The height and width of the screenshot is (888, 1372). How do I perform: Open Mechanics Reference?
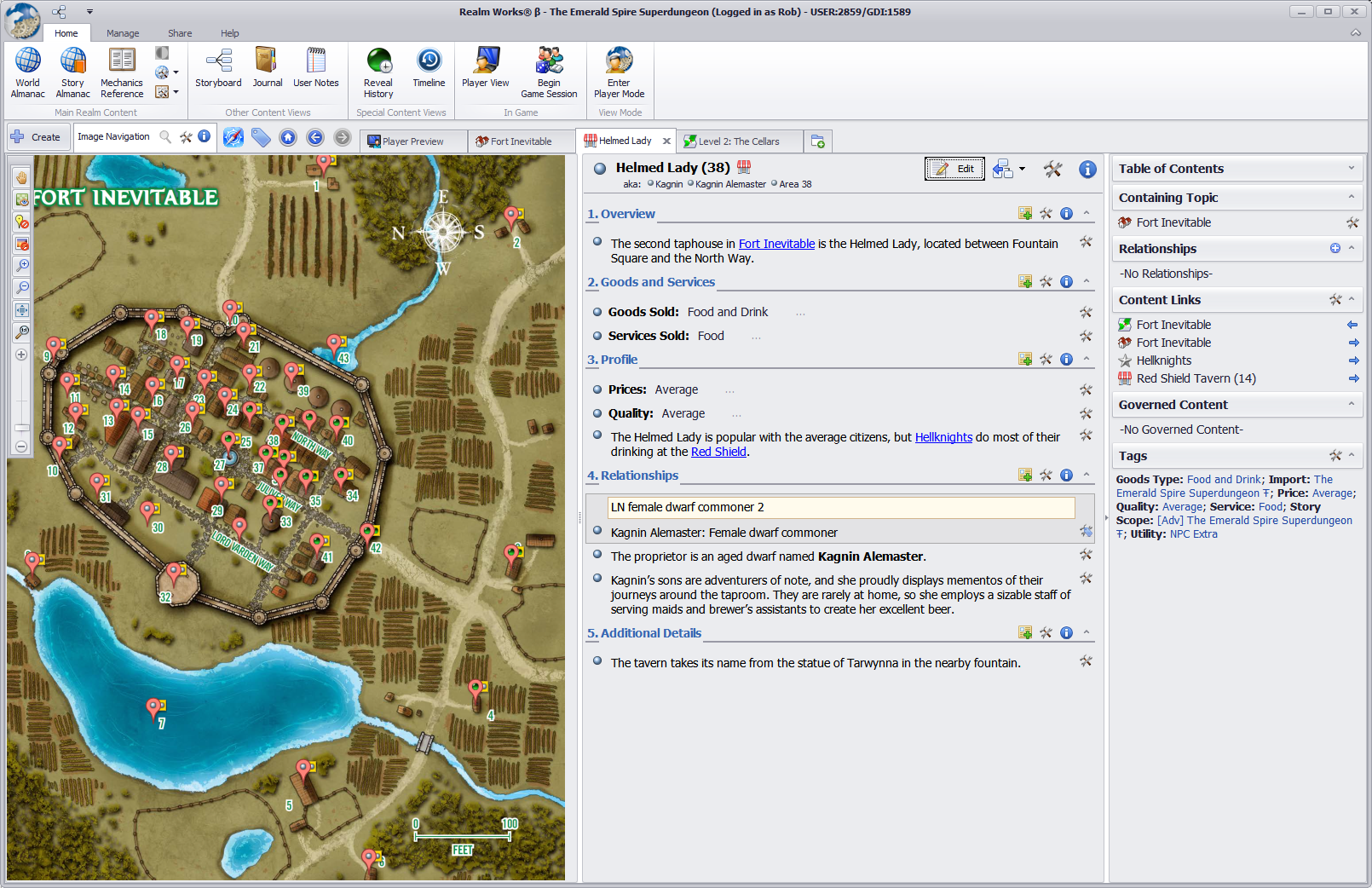point(122,72)
